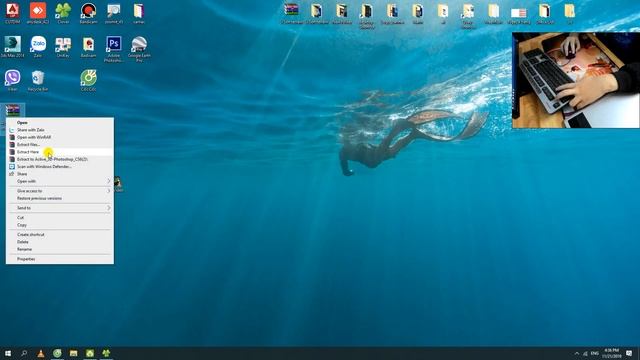Choose Share with Zalo
Viewport: 640px width, 360px height.
60,130
